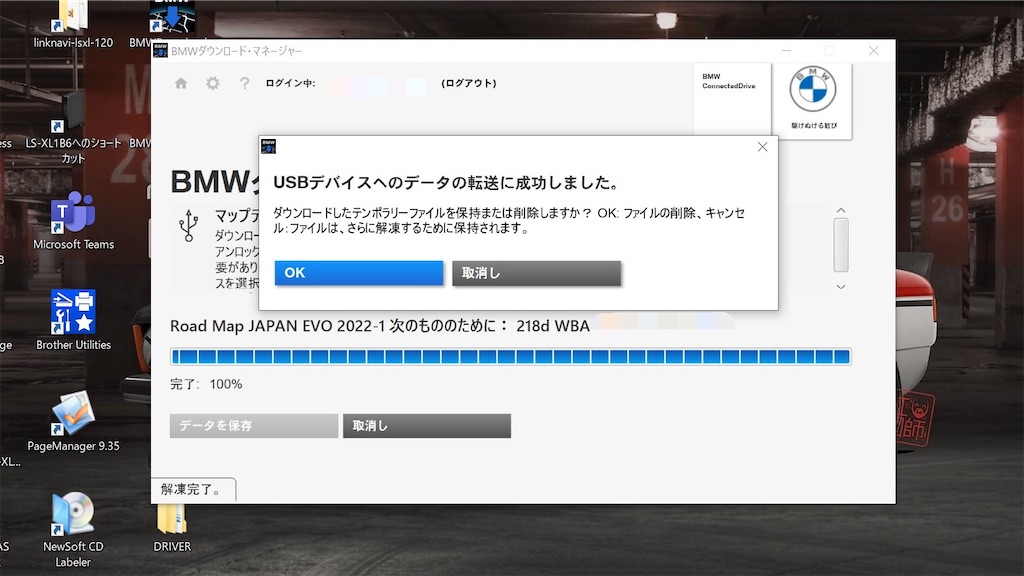Open the Home icon in BMW Download Manager
Image resolution: width=1024 pixels, height=576 pixels.
(x=180, y=84)
